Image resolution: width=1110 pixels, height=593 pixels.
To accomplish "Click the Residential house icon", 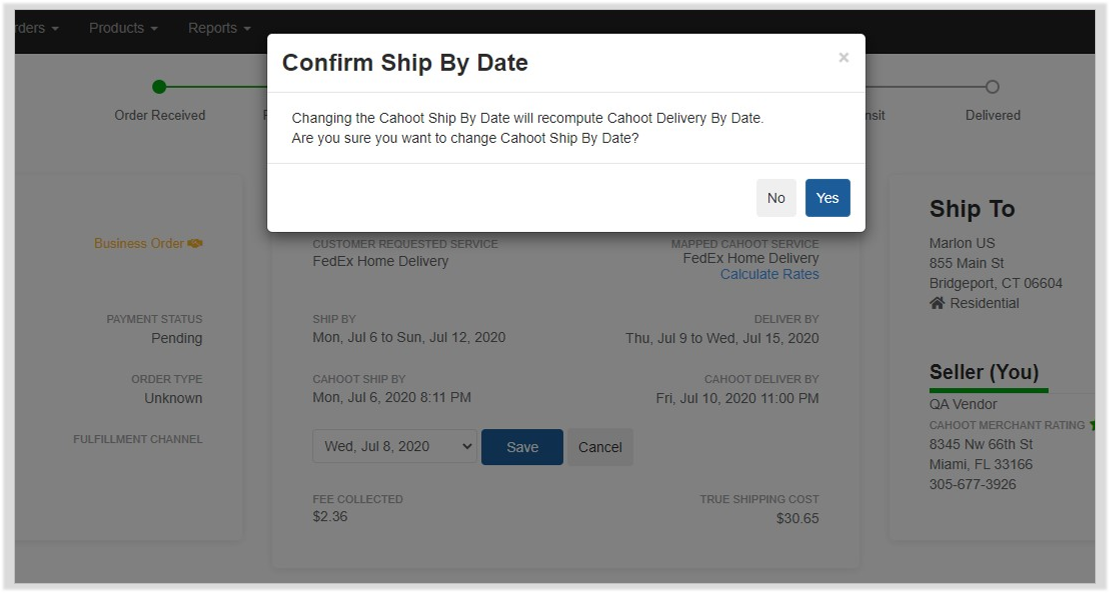I will (937, 303).
